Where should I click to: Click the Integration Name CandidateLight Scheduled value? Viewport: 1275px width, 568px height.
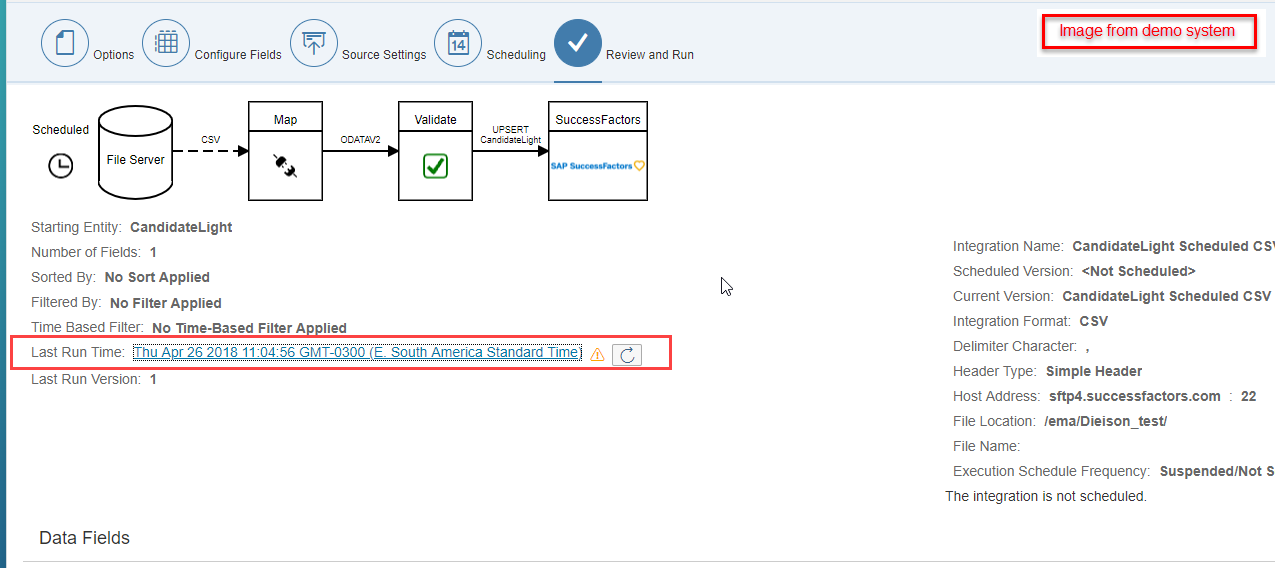click(1173, 246)
